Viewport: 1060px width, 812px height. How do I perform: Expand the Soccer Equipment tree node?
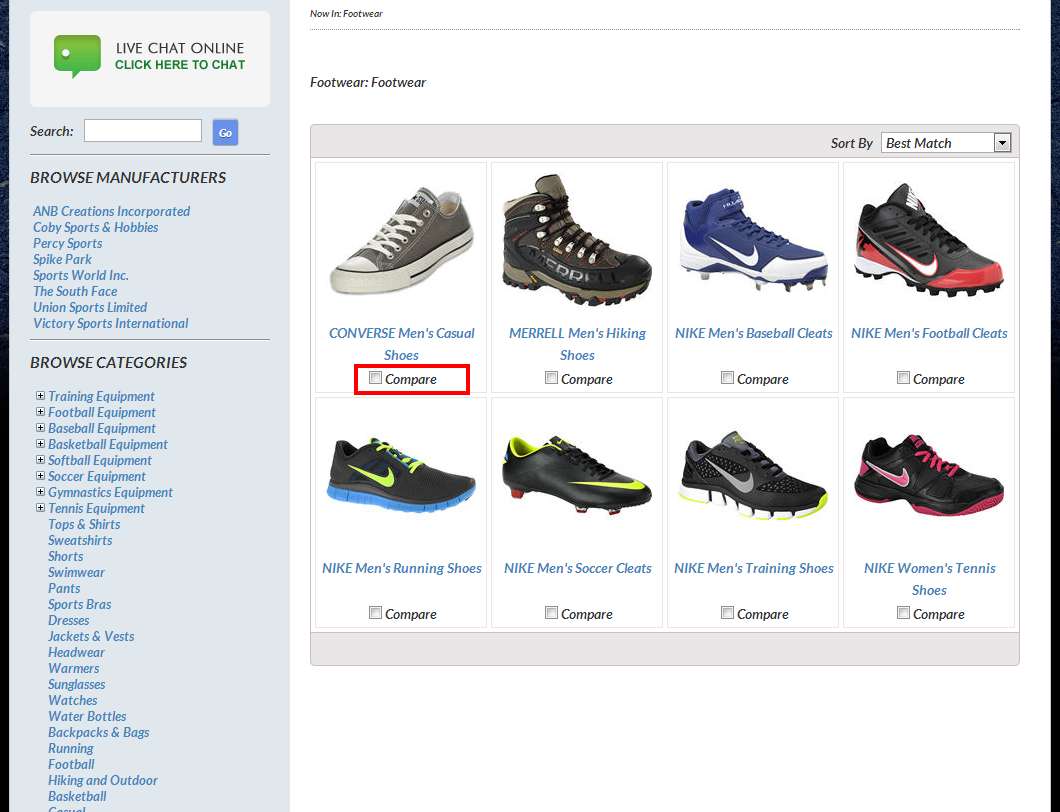coord(40,476)
